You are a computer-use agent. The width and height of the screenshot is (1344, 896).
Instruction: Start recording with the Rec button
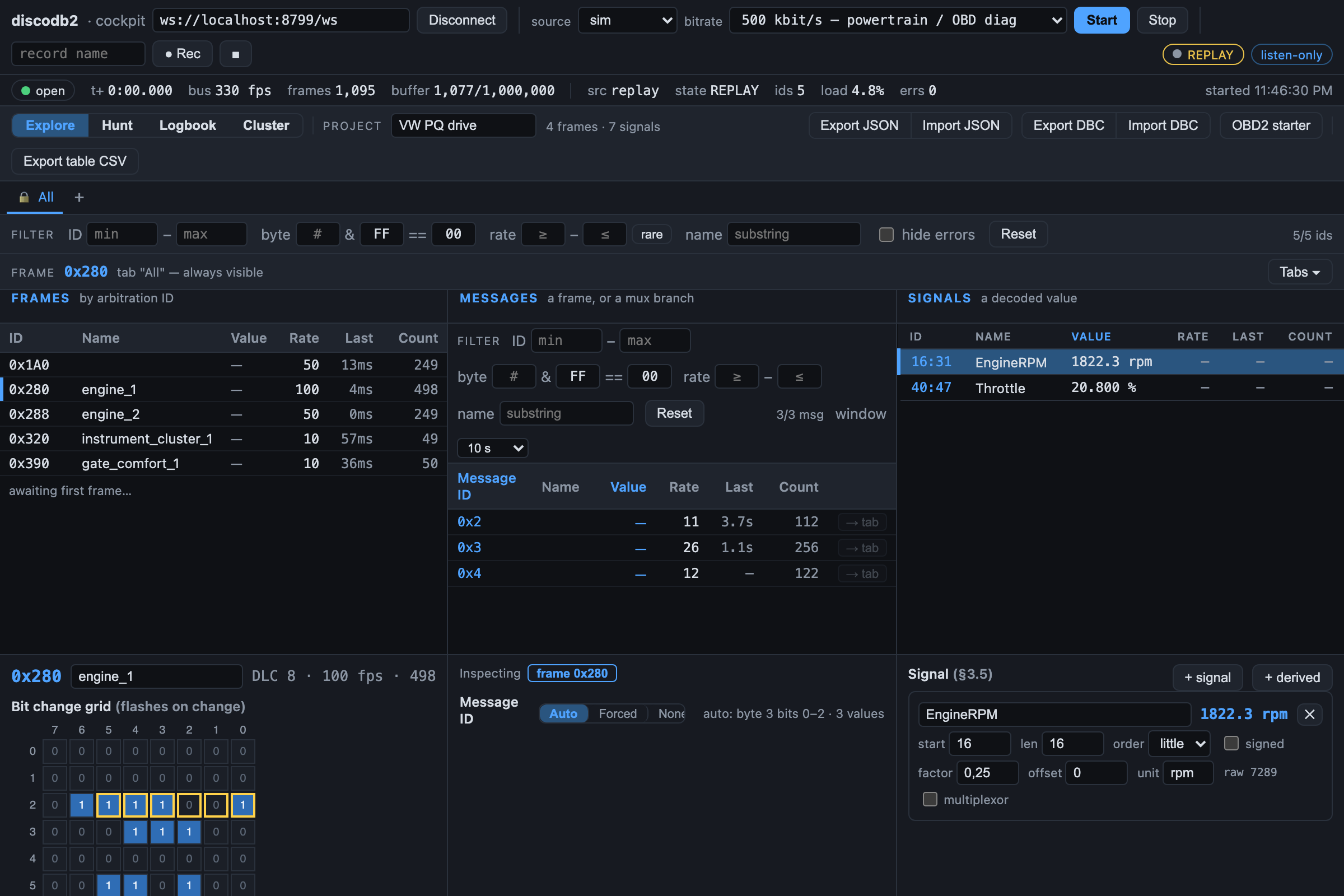pos(183,54)
